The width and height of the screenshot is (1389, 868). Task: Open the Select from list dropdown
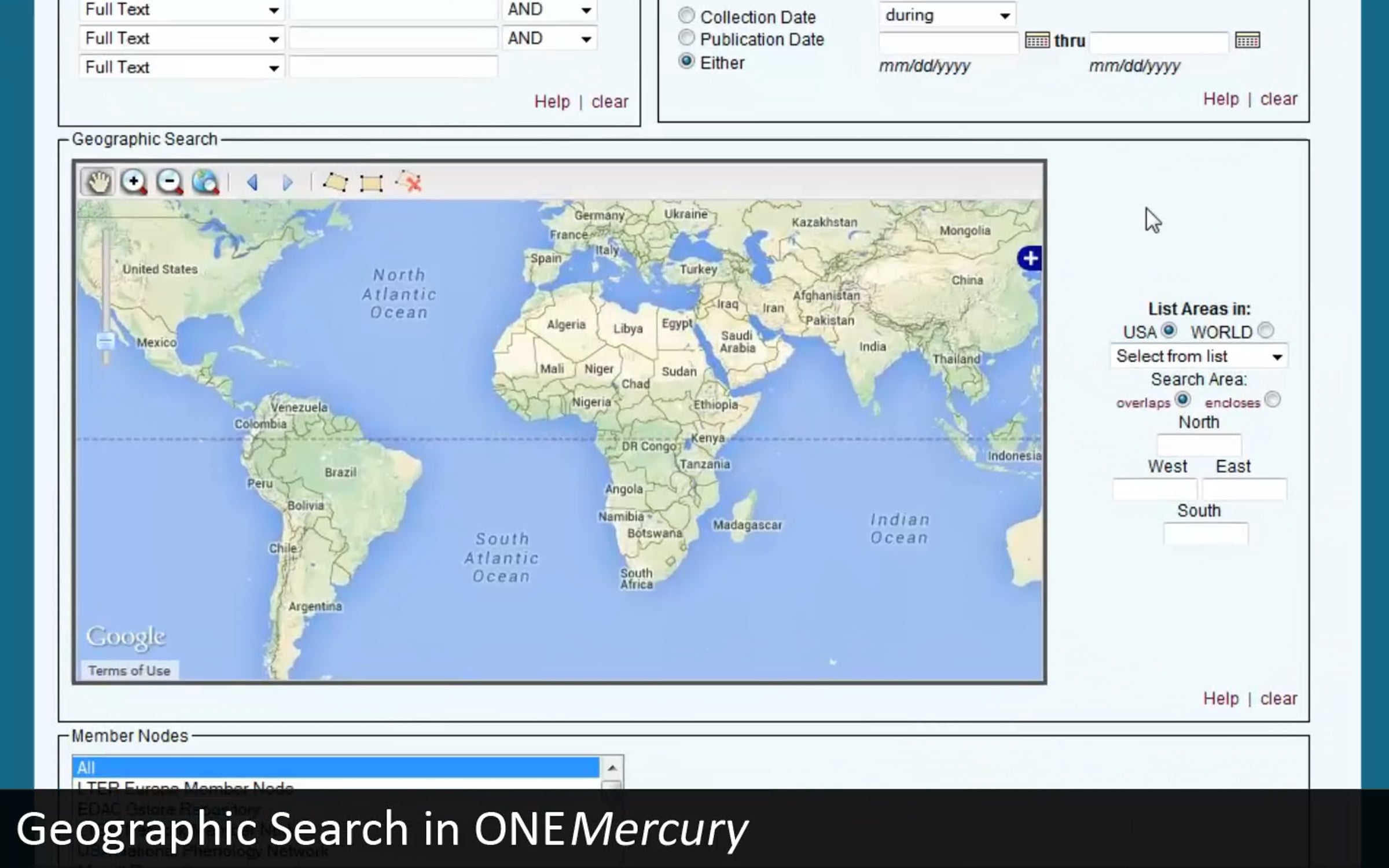tap(1199, 356)
